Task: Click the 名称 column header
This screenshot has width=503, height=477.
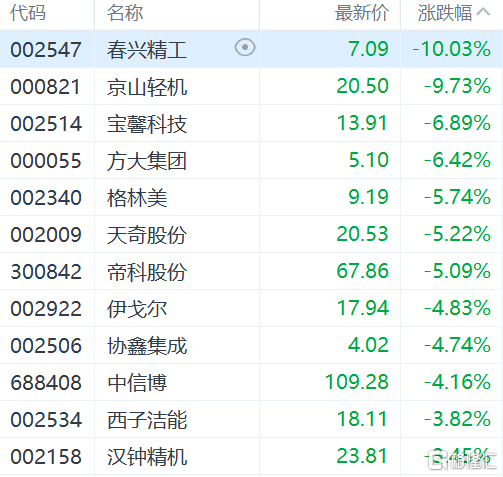Action: click(125, 13)
